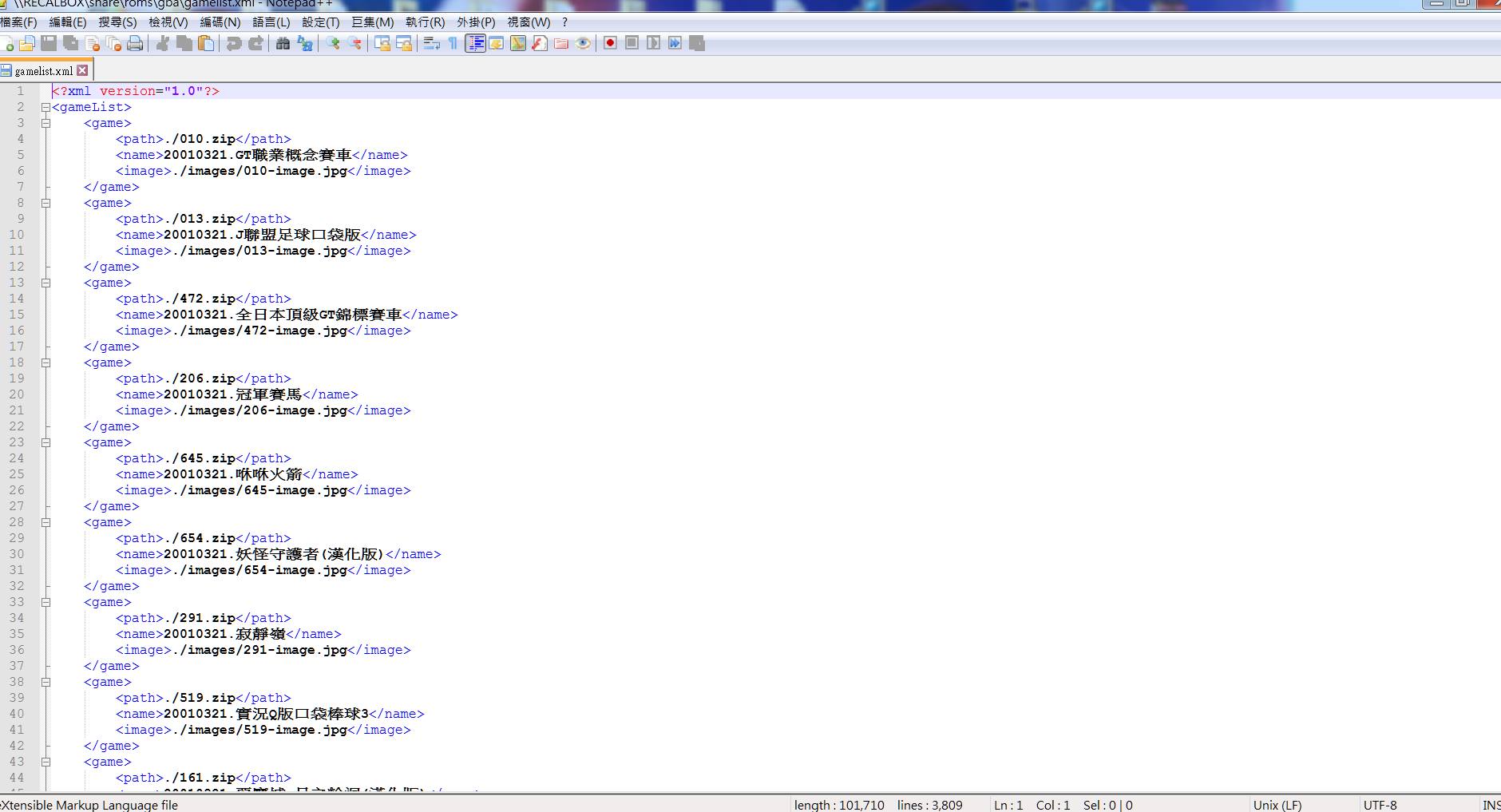Toggle word wrap in the toolbar
Screen dimensions: 1501x812
(432, 43)
